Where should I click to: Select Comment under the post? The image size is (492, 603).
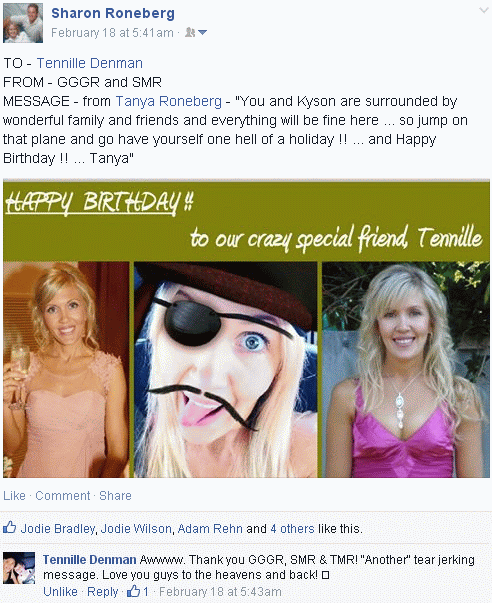pyautogui.click(x=63, y=496)
